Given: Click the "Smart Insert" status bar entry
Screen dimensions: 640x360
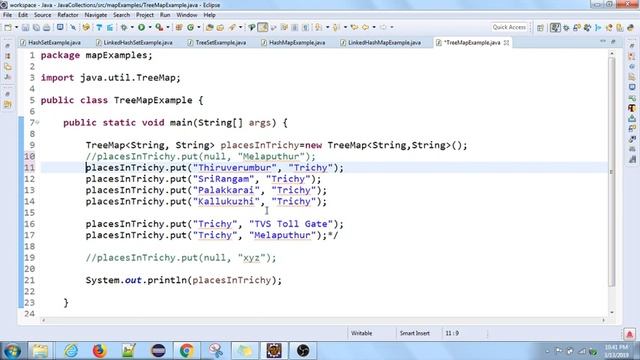Looking at the screenshot, I should [415, 333].
